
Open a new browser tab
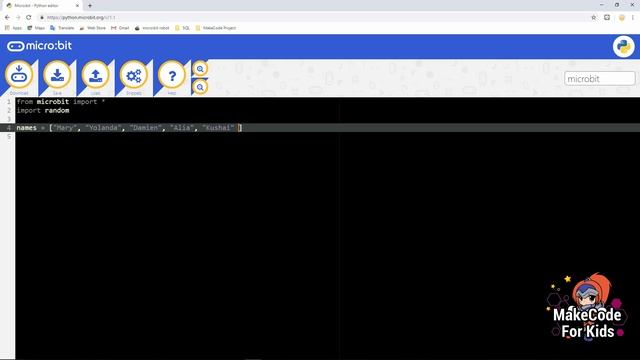tap(90, 6)
